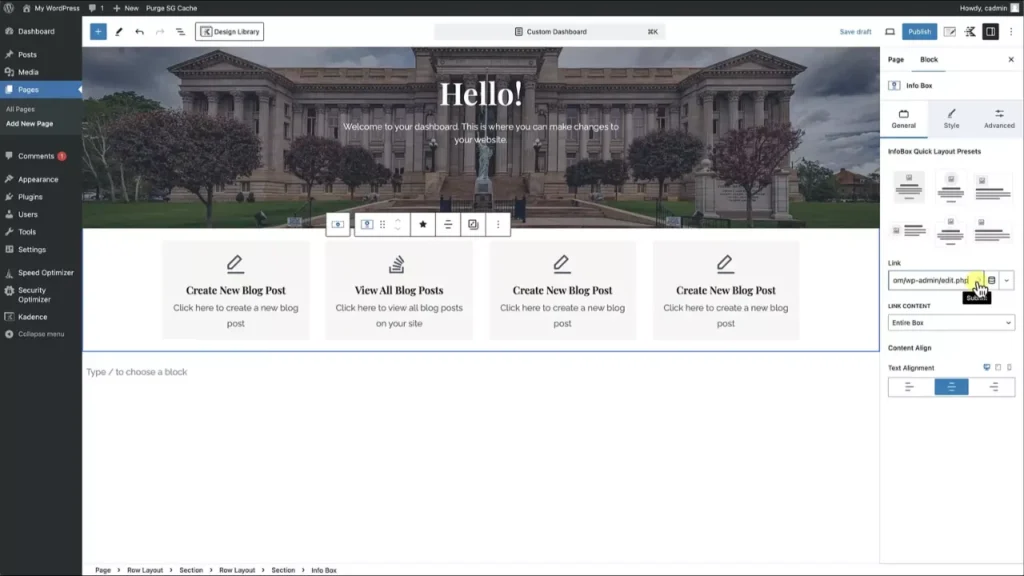This screenshot has height=576, width=1024.
Task: Open the document list view icon
Action: coord(180,31)
